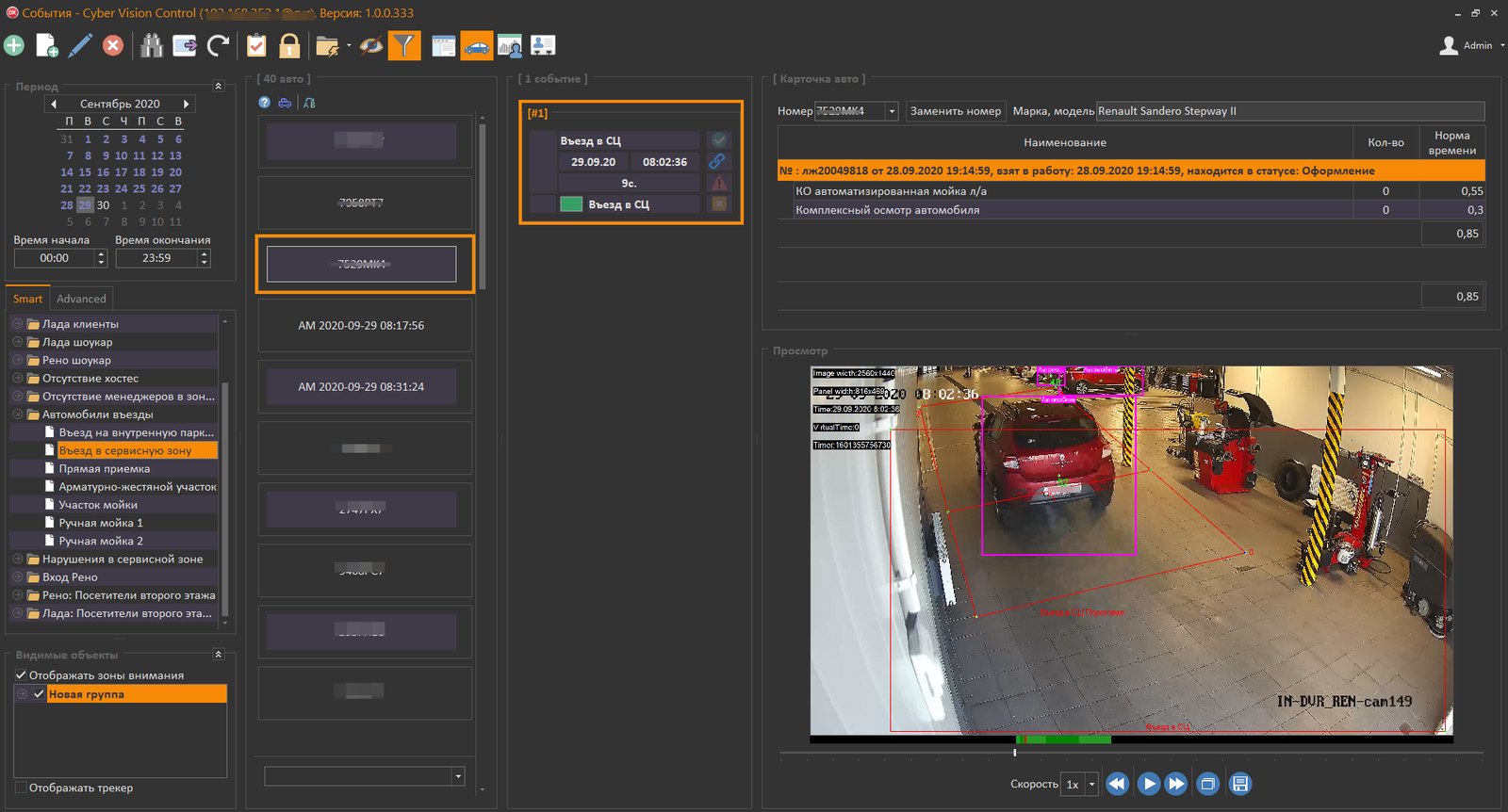Screen dimensions: 1508x812
Task: Expand Нарушения в сервисной зоне folder
Action: (x=17, y=560)
